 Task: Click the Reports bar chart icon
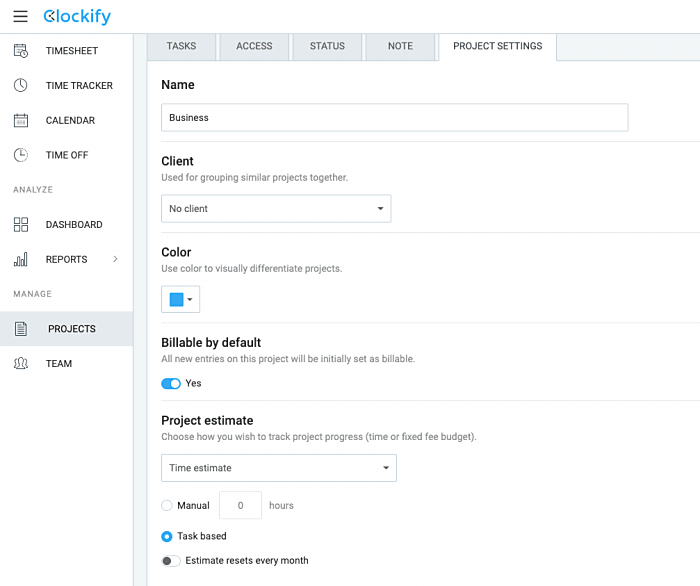click(21, 260)
